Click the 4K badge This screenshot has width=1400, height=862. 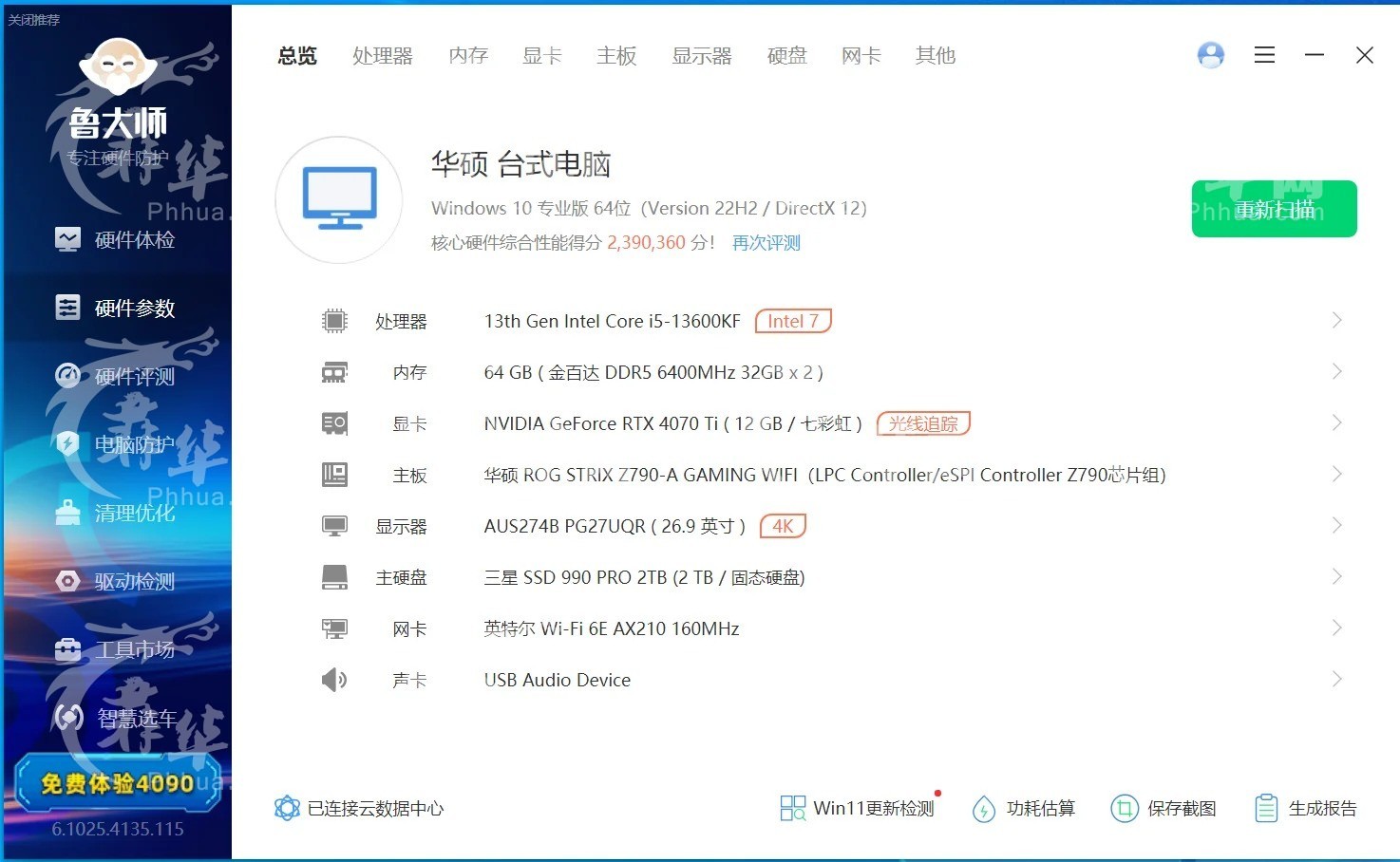(x=783, y=526)
